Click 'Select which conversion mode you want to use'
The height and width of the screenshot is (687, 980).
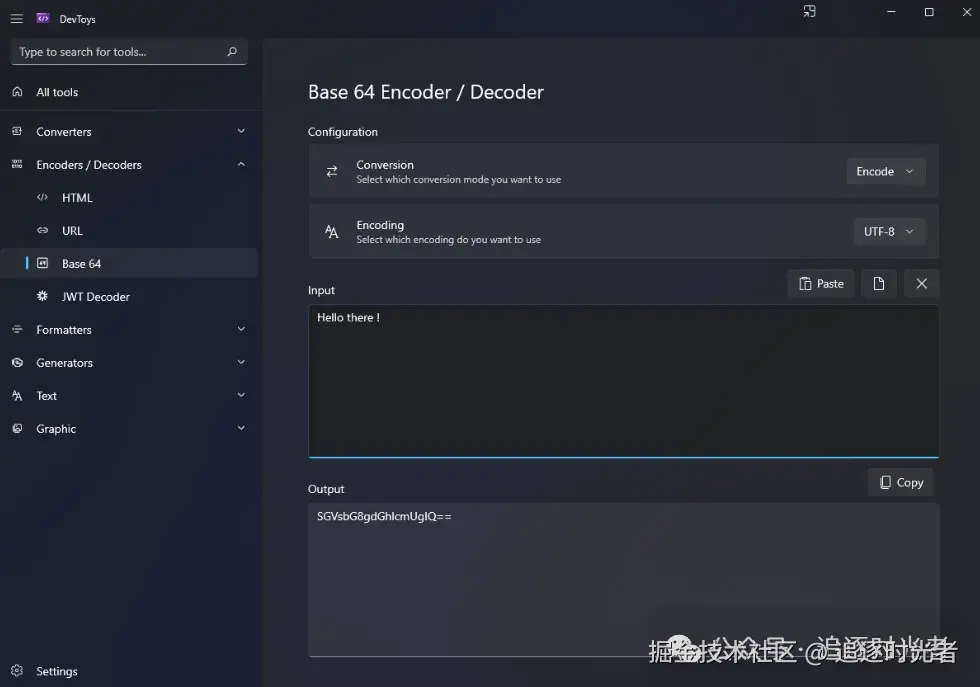[459, 180]
